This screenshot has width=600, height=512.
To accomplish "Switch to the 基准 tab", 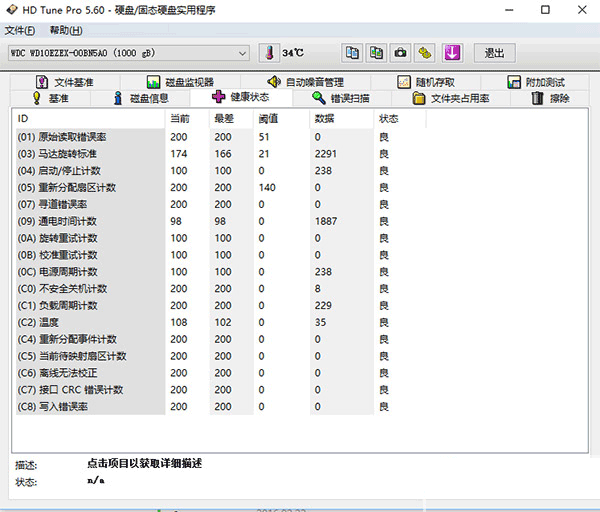I will pyautogui.click(x=51, y=98).
